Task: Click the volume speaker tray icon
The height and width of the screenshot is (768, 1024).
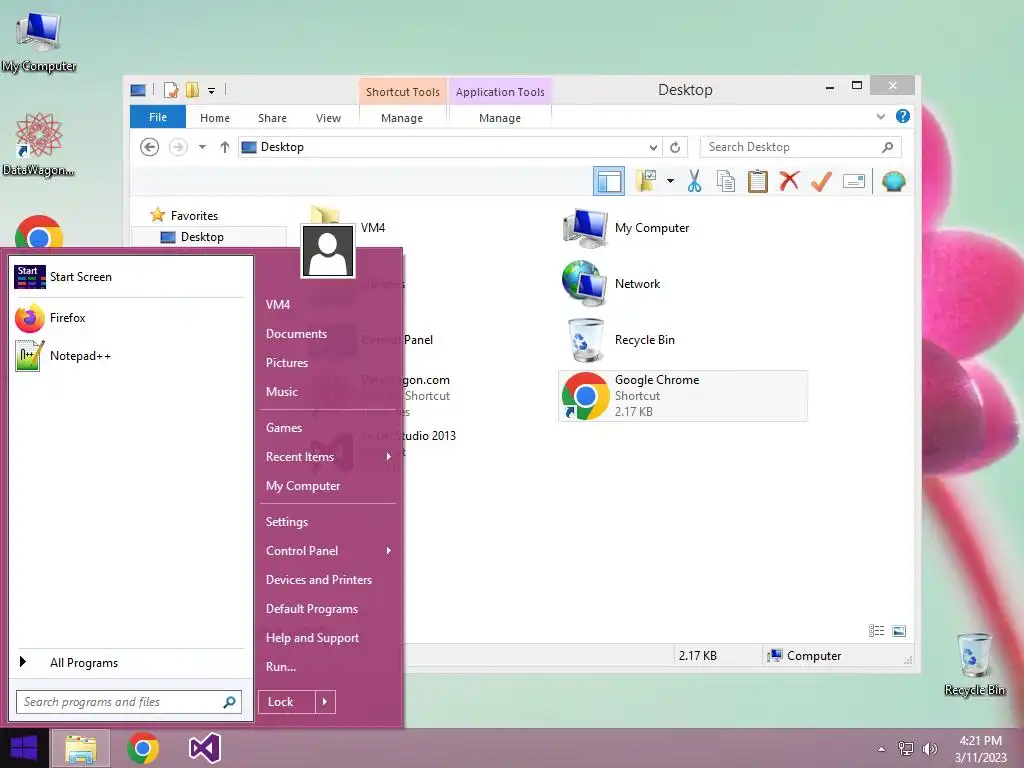Action: click(x=929, y=749)
